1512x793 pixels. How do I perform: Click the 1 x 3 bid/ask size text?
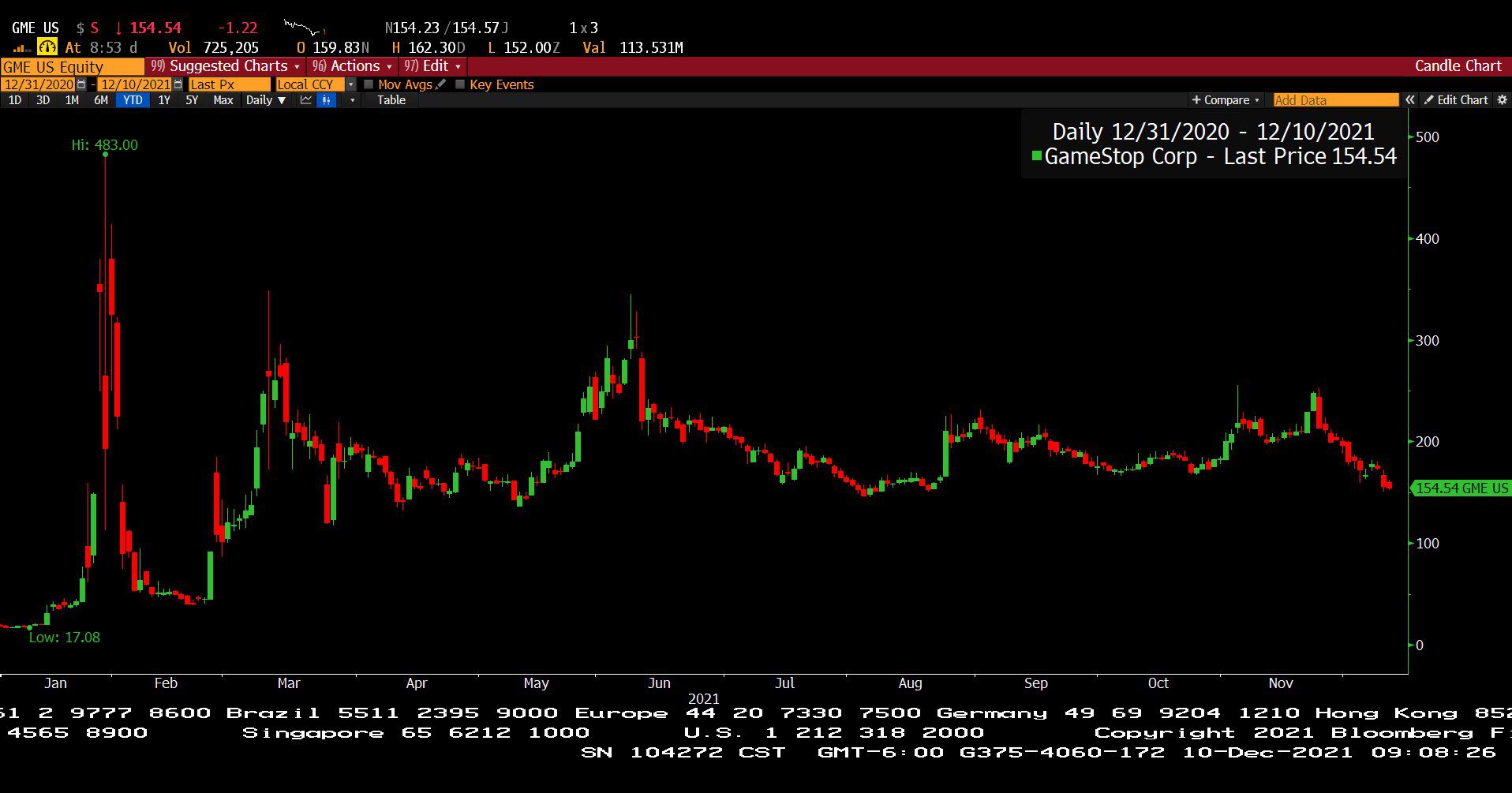point(583,28)
